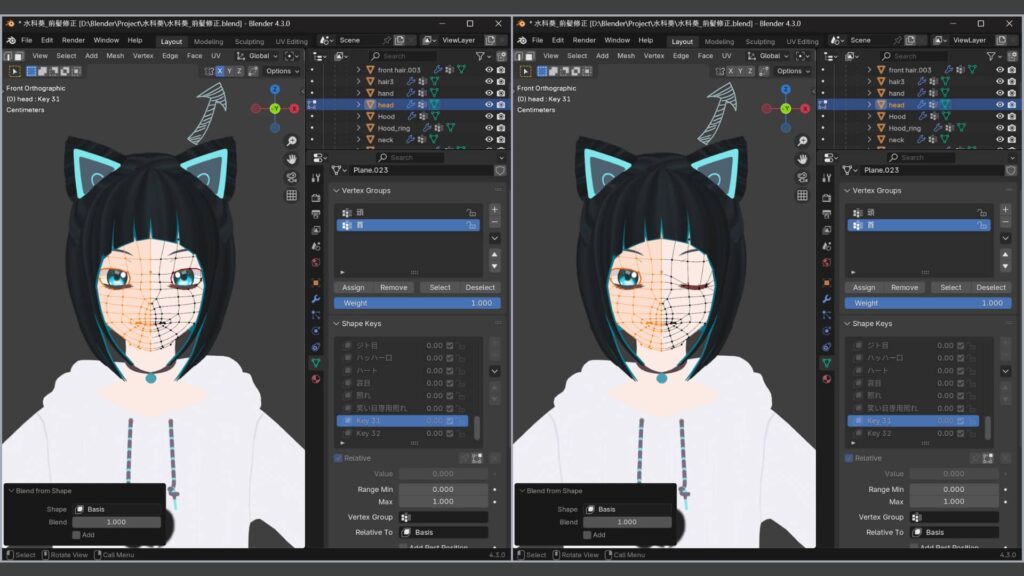This screenshot has width=1024, height=576.
Task: Switch to Modeling workspace tab, left window
Action: [208, 41]
